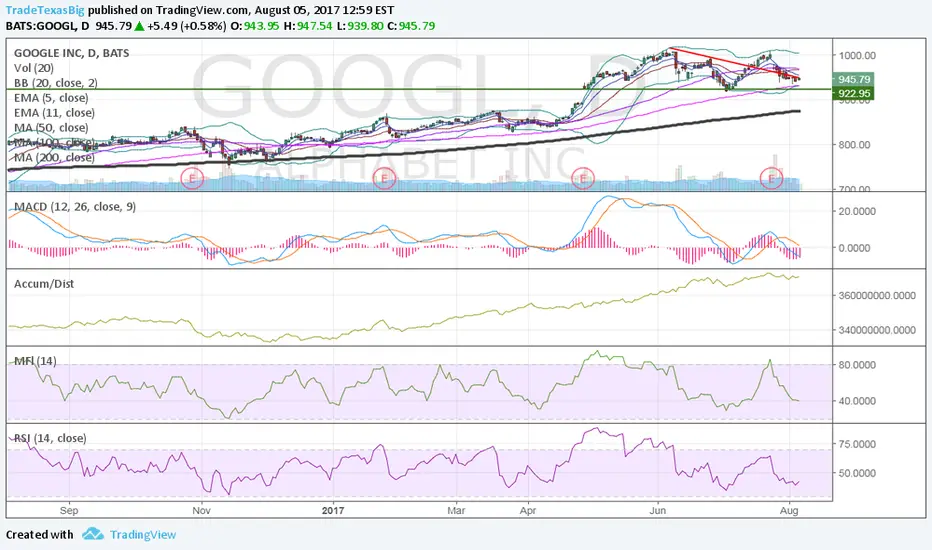932x550 pixels.
Task: Select the GOOGLE INC, D, BATS chart title
Action: click(x=71, y=53)
